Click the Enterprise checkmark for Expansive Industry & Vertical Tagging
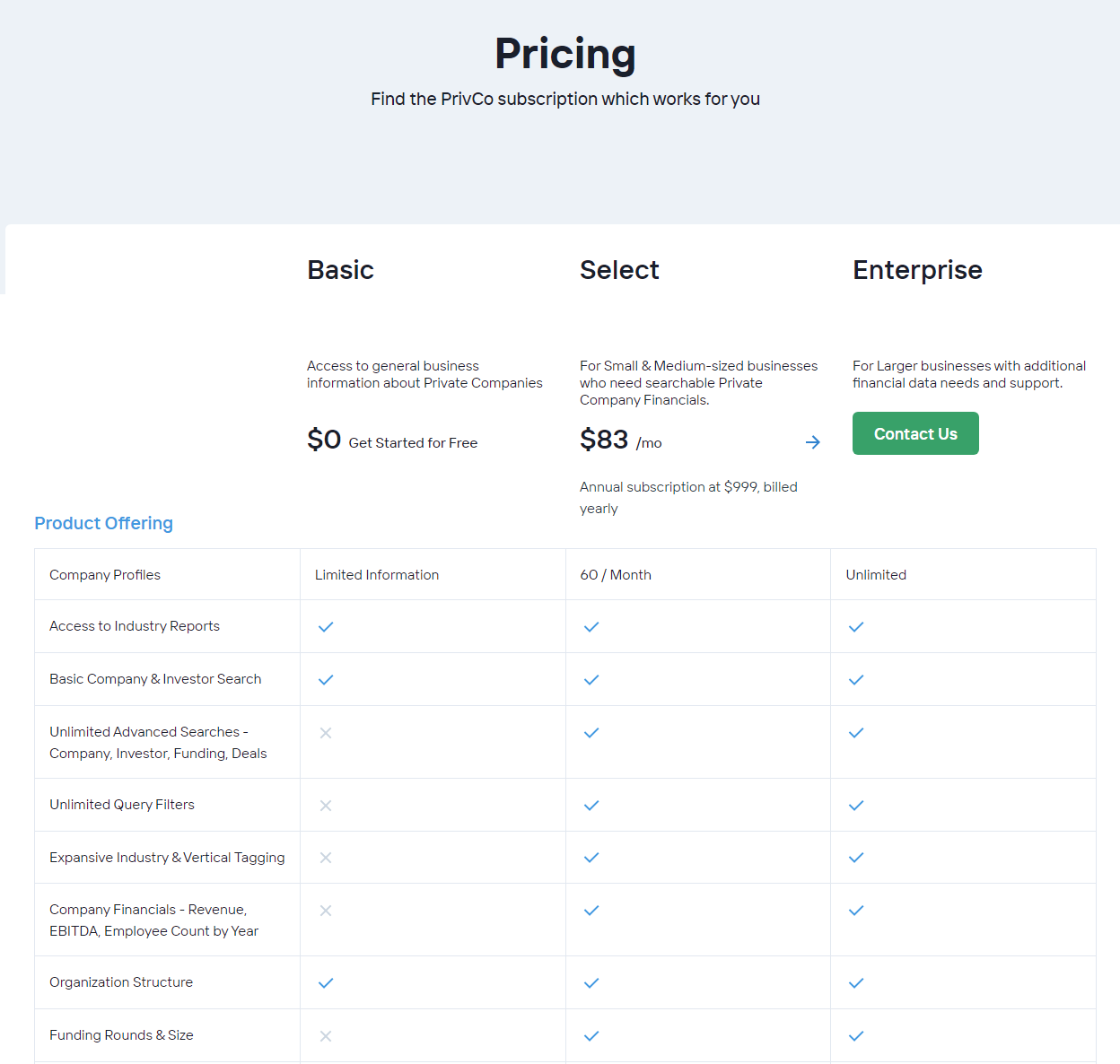This screenshot has width=1120, height=1064. coord(856,858)
